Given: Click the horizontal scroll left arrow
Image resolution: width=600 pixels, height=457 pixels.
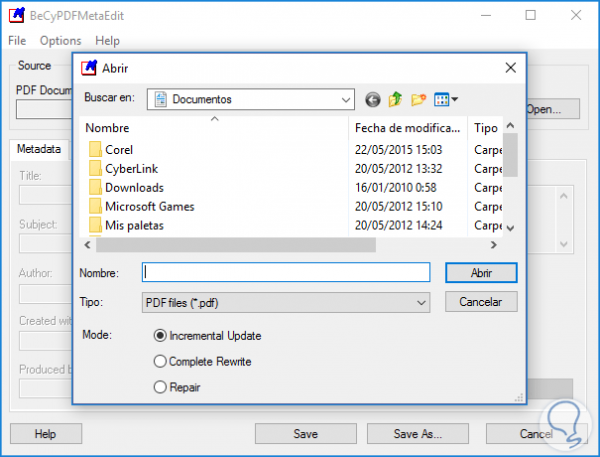Looking at the screenshot, I should coord(88,245).
